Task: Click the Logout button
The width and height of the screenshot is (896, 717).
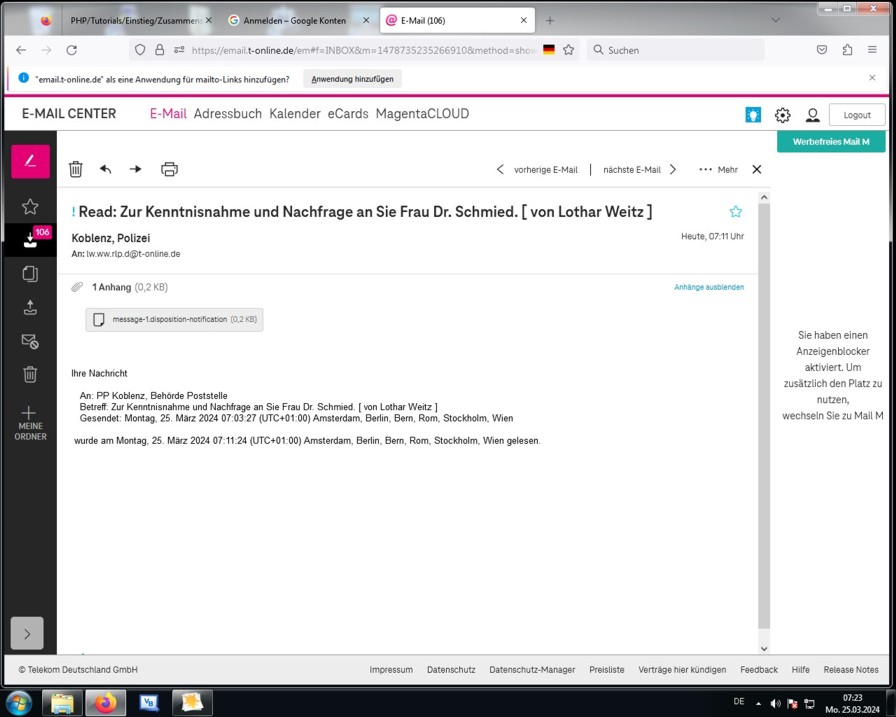Action: (857, 115)
